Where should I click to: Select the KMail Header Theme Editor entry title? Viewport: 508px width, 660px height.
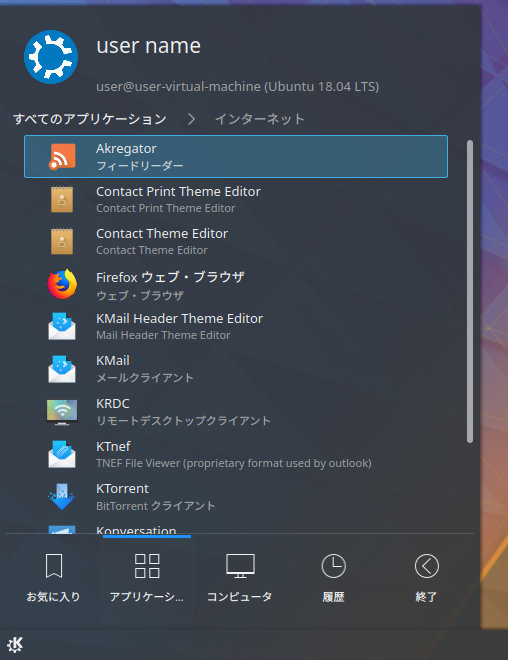179,319
